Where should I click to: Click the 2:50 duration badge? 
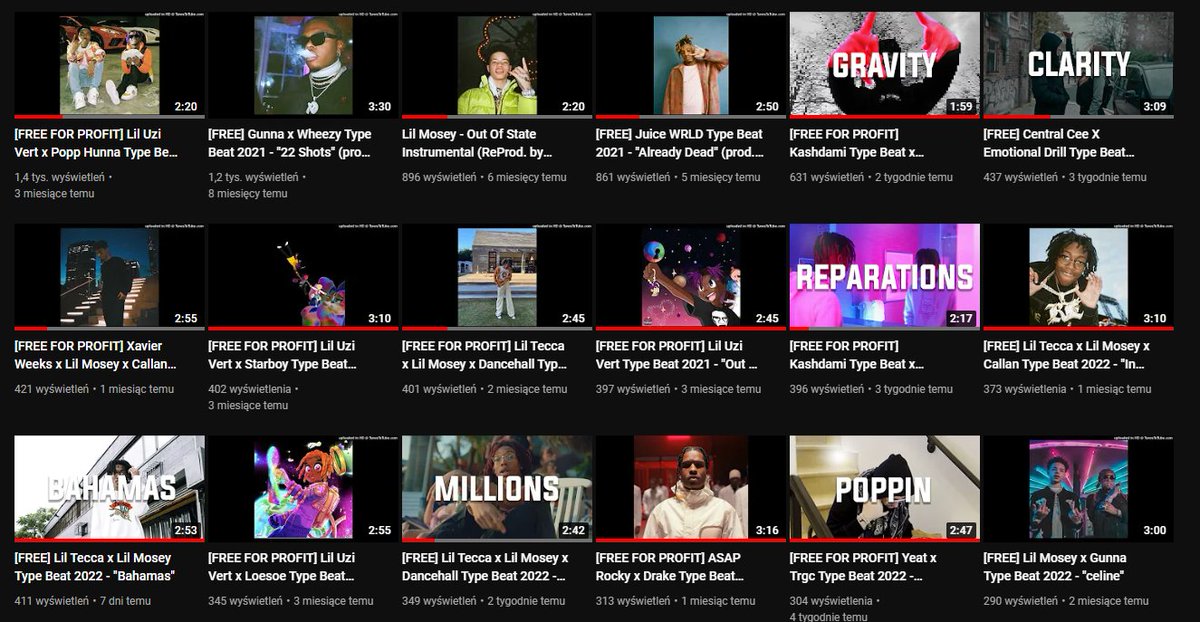click(x=767, y=106)
